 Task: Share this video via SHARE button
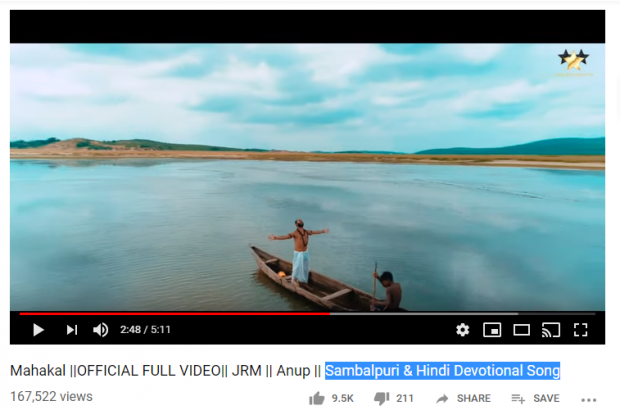(463, 398)
